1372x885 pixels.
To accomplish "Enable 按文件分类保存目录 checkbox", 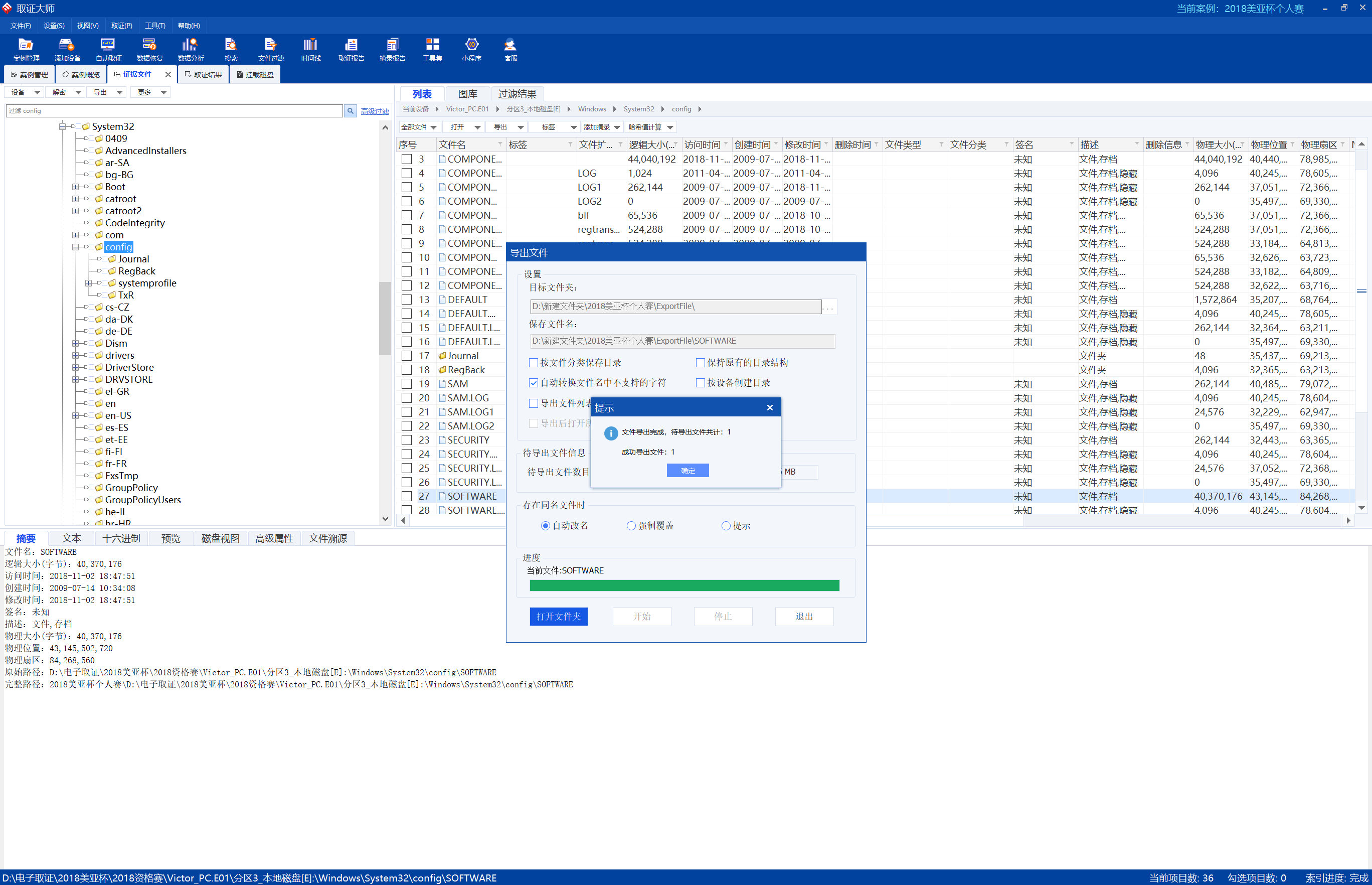I will click(534, 363).
